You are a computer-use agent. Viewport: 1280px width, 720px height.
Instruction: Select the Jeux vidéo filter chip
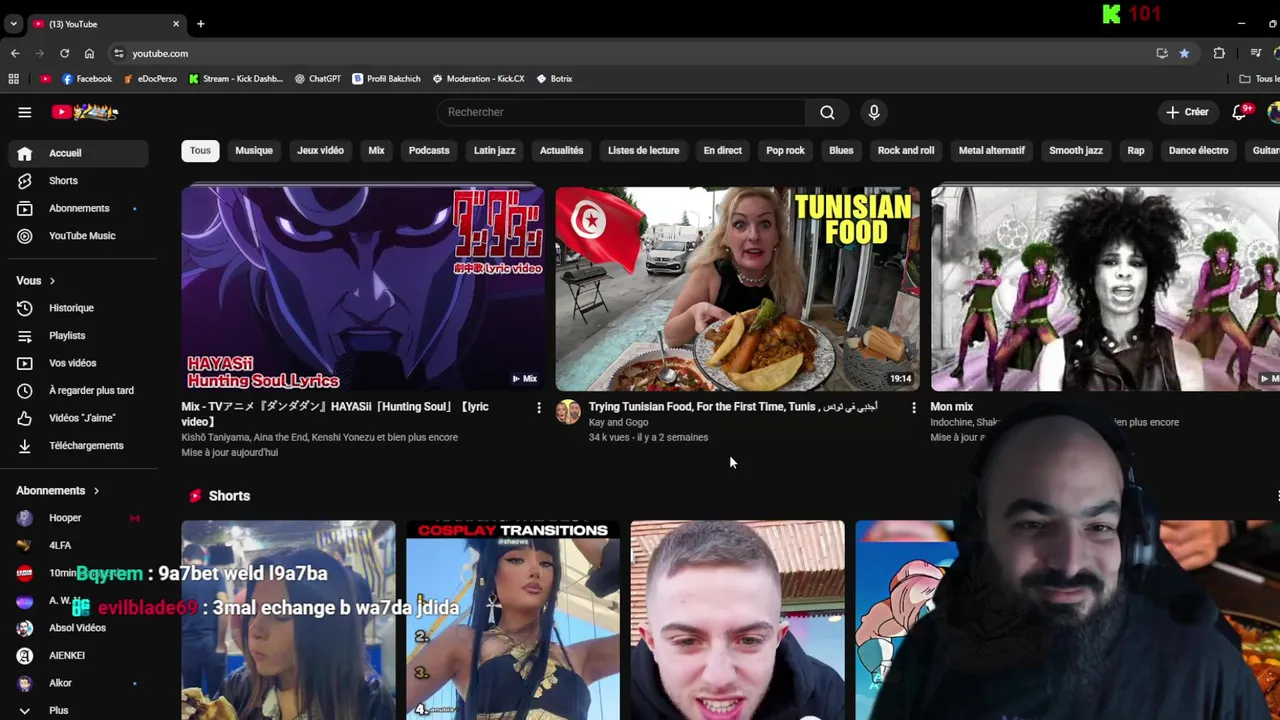[320, 150]
